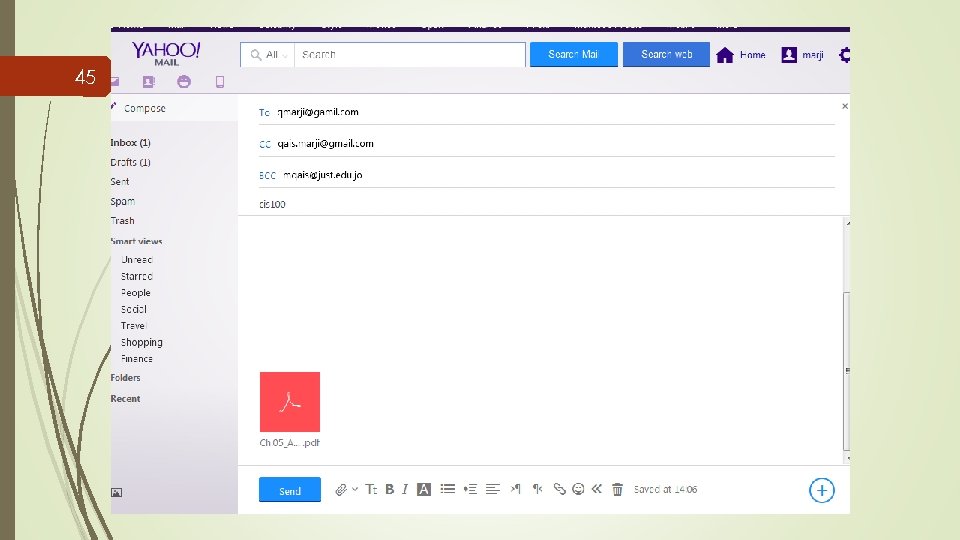Insert a bulleted list
960x540 pixels.
coord(448,489)
